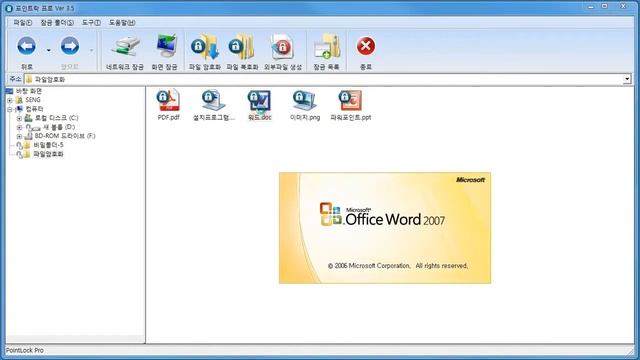Open the 도구(T) menu
Screen dimensions: 640x360
click(91, 22)
